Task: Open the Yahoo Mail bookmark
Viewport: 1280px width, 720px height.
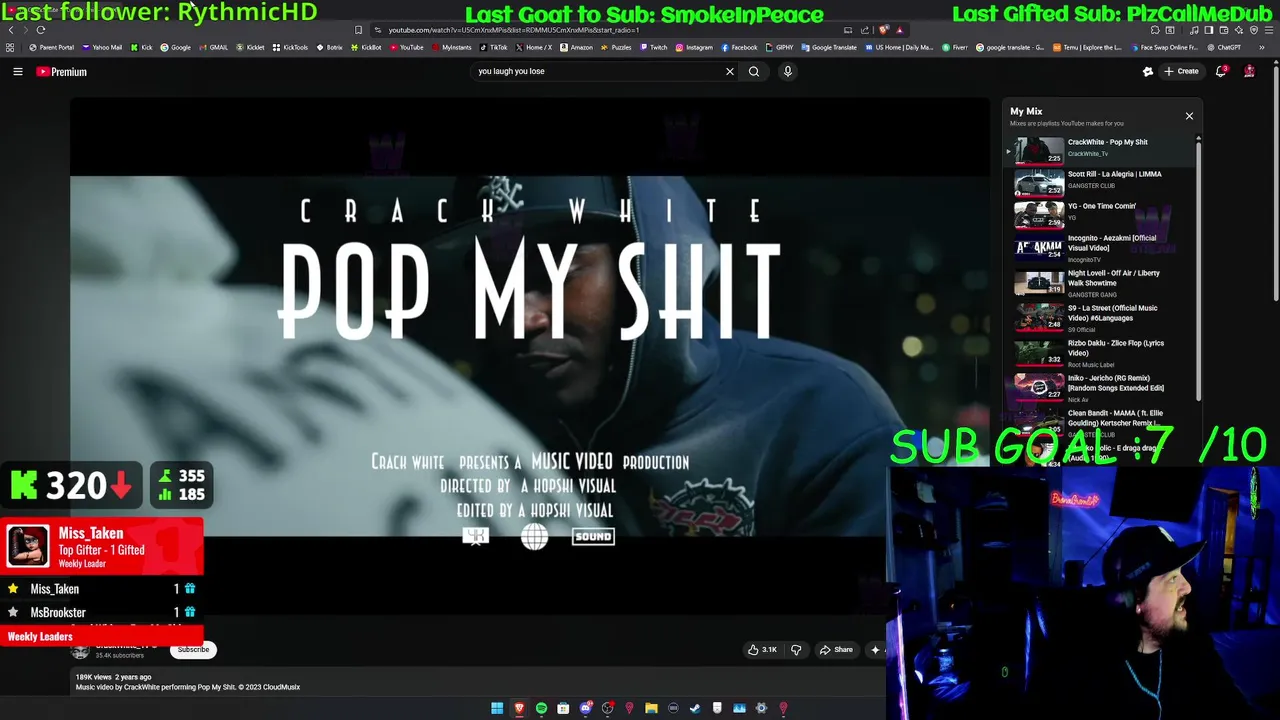Action: coord(102,47)
